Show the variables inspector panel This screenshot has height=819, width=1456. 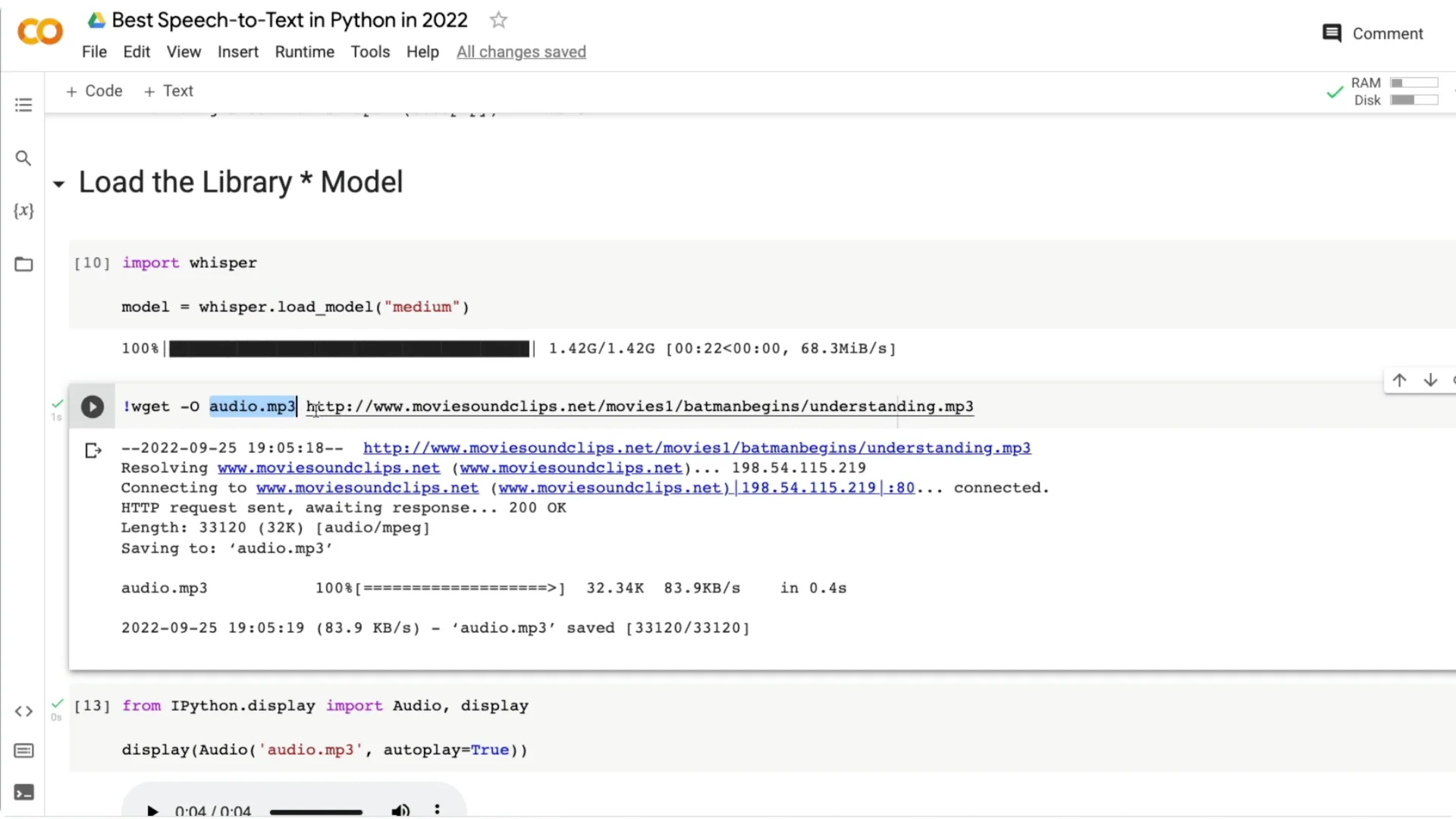point(24,211)
